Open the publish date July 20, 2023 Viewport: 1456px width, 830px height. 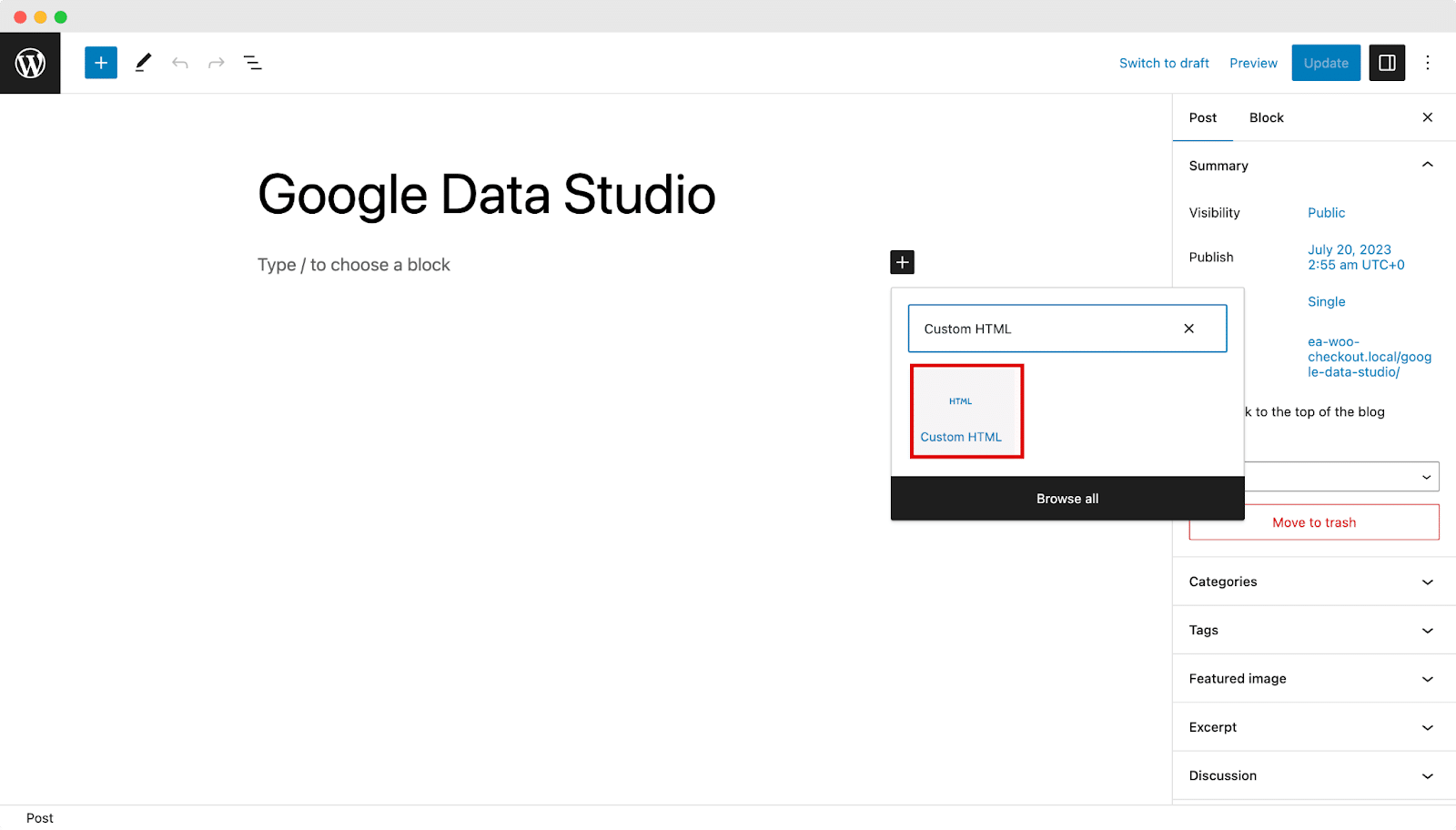pos(1356,257)
